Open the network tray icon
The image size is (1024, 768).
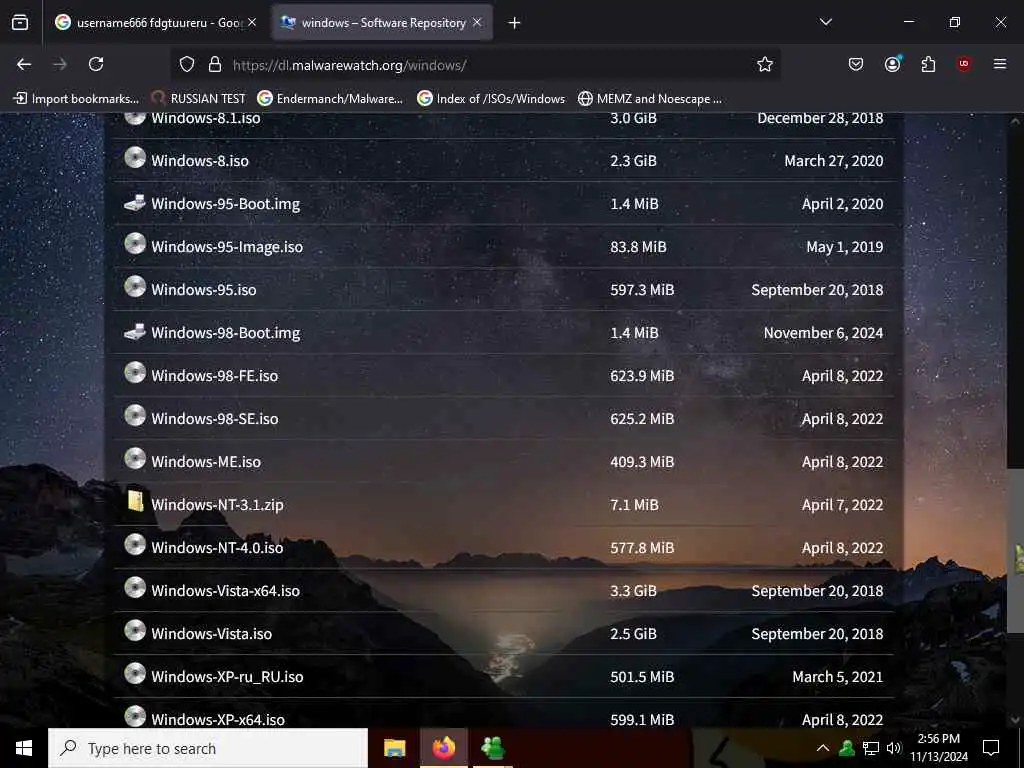[x=871, y=748]
